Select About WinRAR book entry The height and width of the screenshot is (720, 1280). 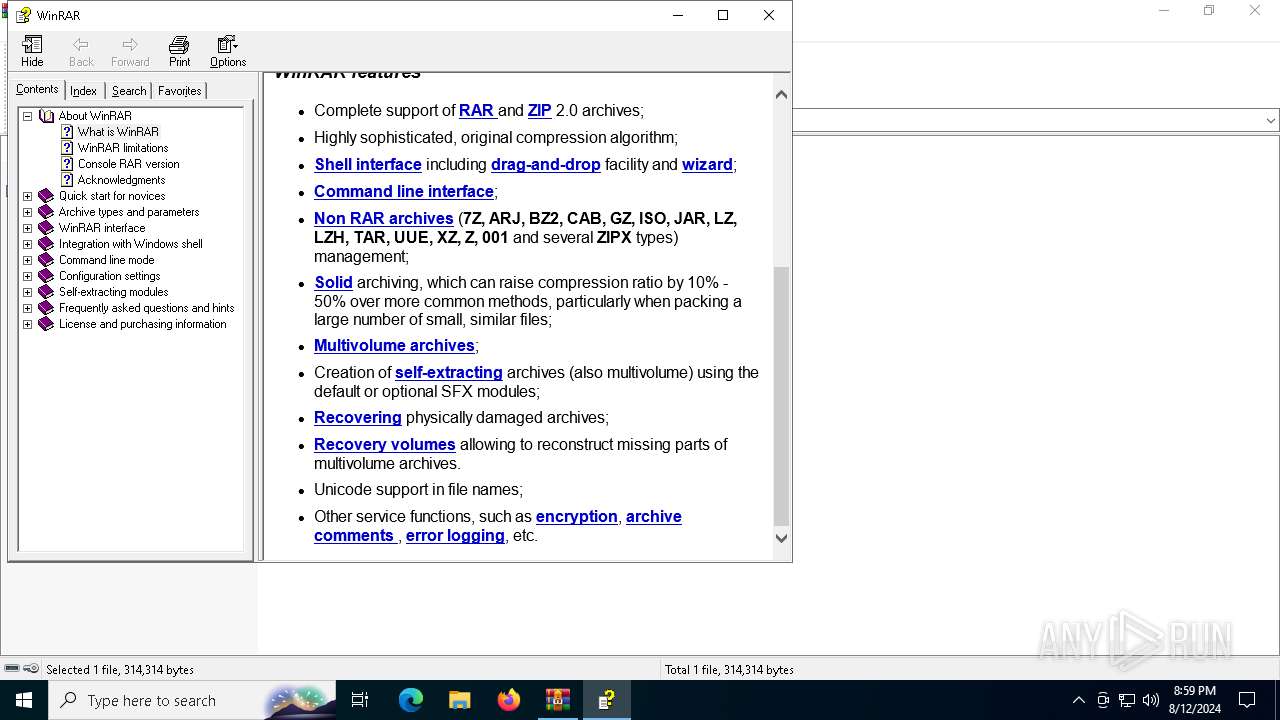point(95,116)
